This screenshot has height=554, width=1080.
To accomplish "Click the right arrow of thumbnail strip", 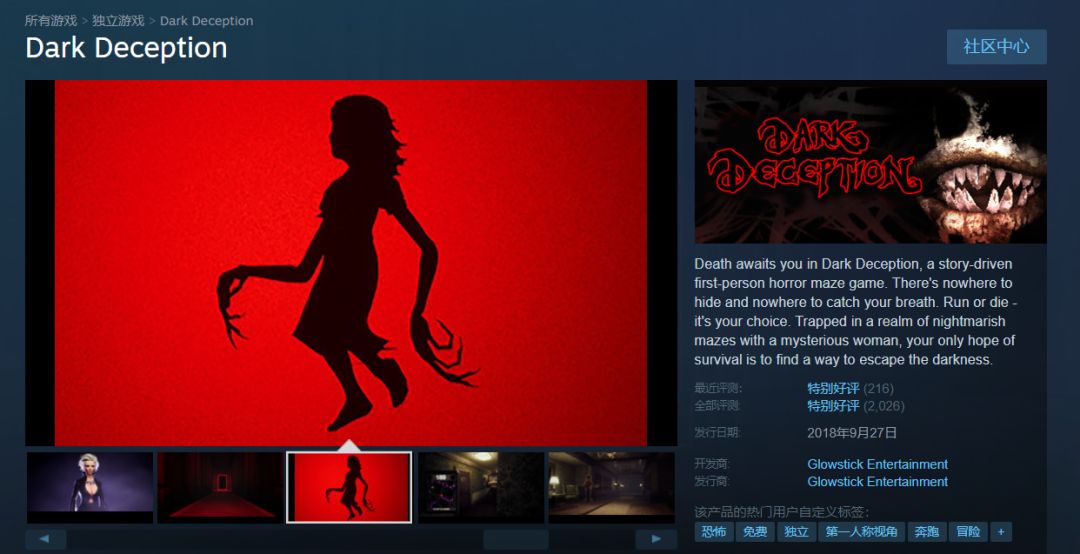I will pos(656,539).
